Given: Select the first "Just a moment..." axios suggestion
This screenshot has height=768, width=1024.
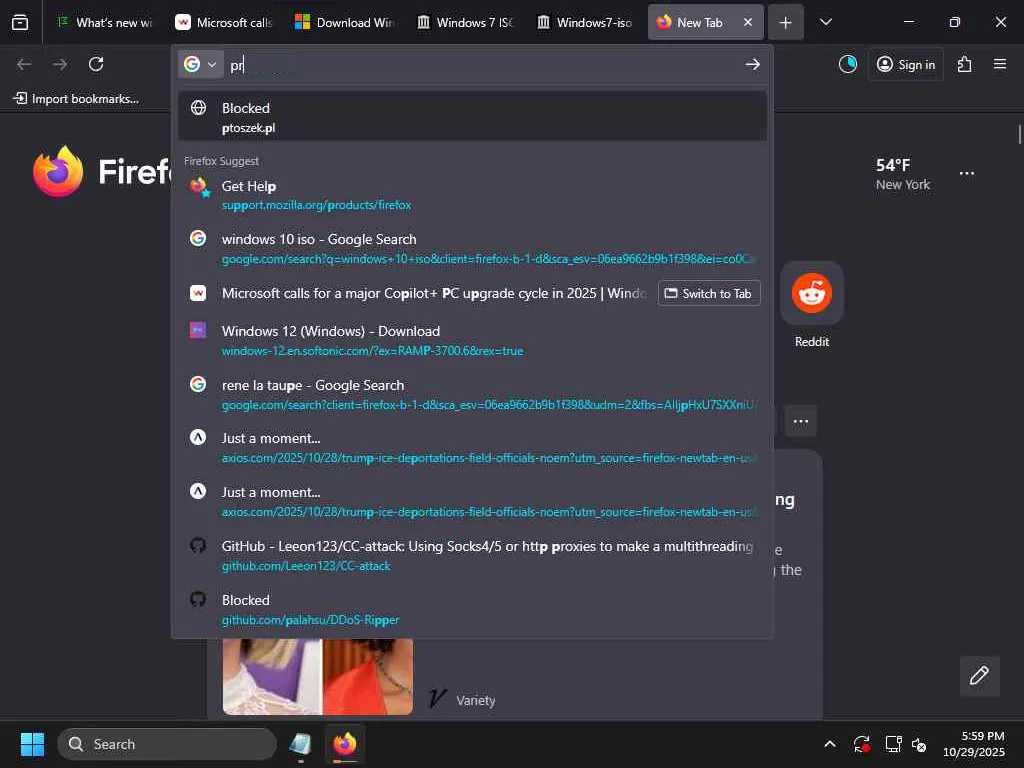Looking at the screenshot, I should [472, 447].
